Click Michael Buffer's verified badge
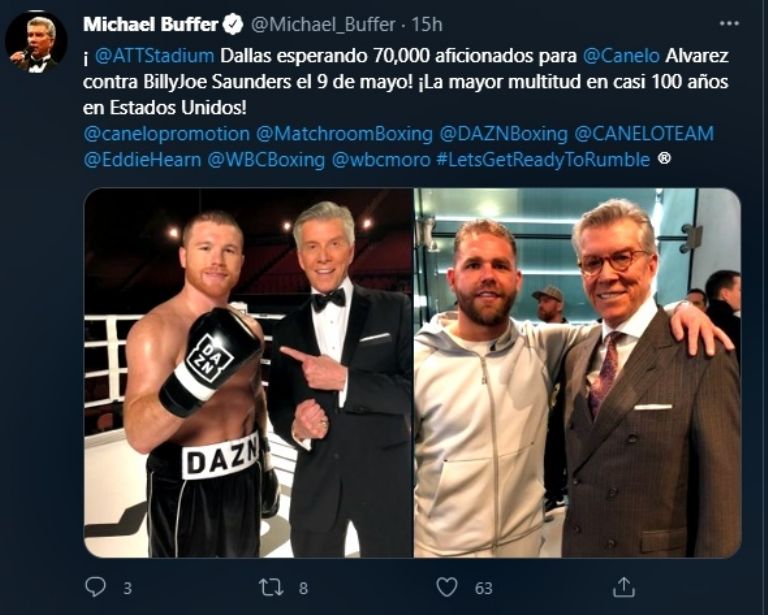This screenshot has height=615, width=768. [x=233, y=24]
